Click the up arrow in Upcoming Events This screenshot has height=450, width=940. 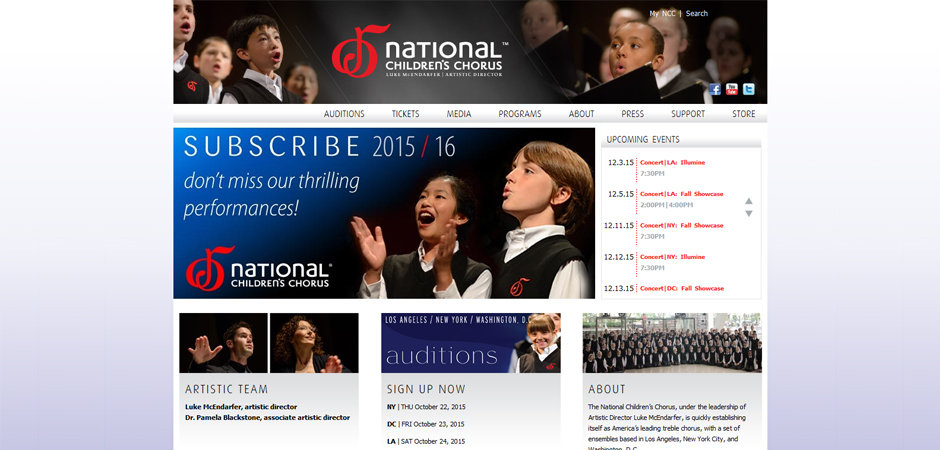[749, 201]
